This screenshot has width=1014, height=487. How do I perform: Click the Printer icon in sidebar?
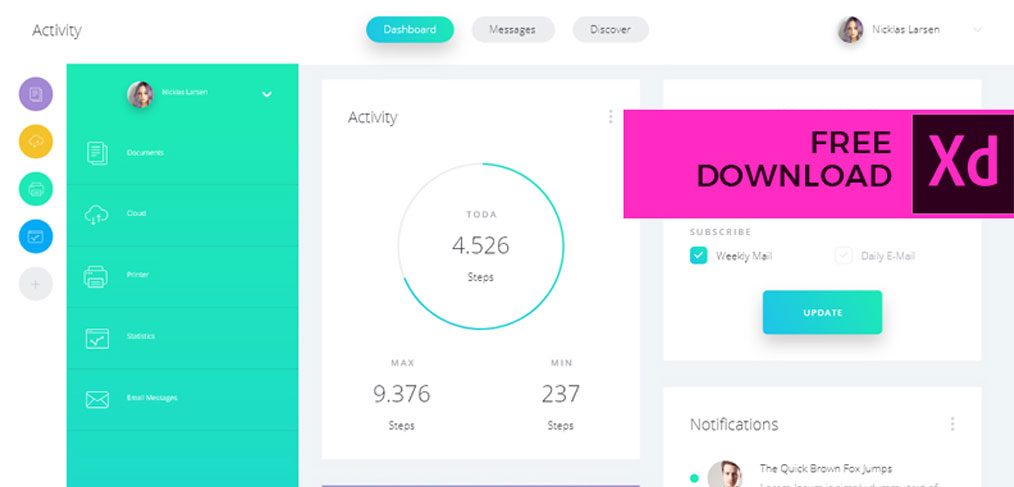coord(96,277)
